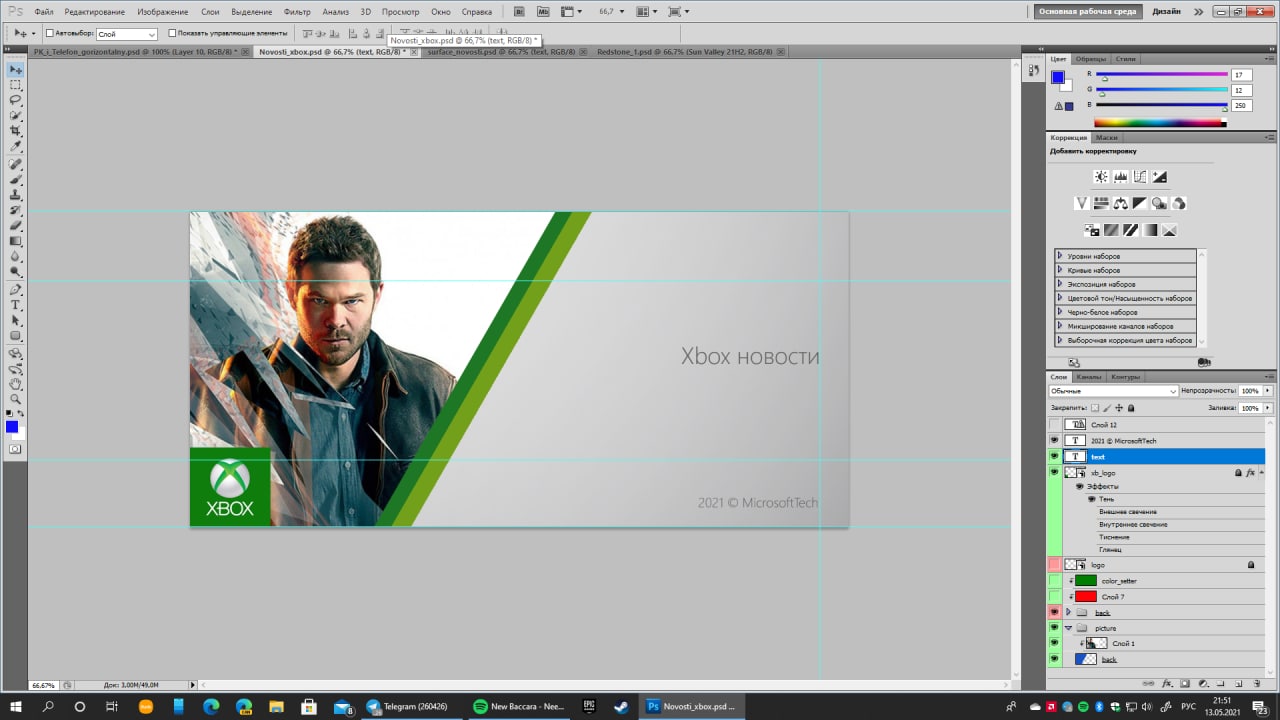Expand Кривые наборов presets

pos(1060,270)
